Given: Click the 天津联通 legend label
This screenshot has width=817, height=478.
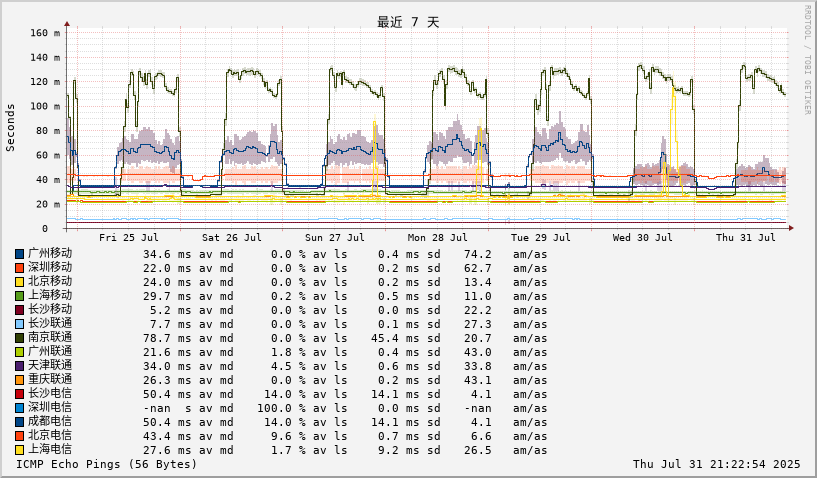Looking at the screenshot, I should (50, 366).
